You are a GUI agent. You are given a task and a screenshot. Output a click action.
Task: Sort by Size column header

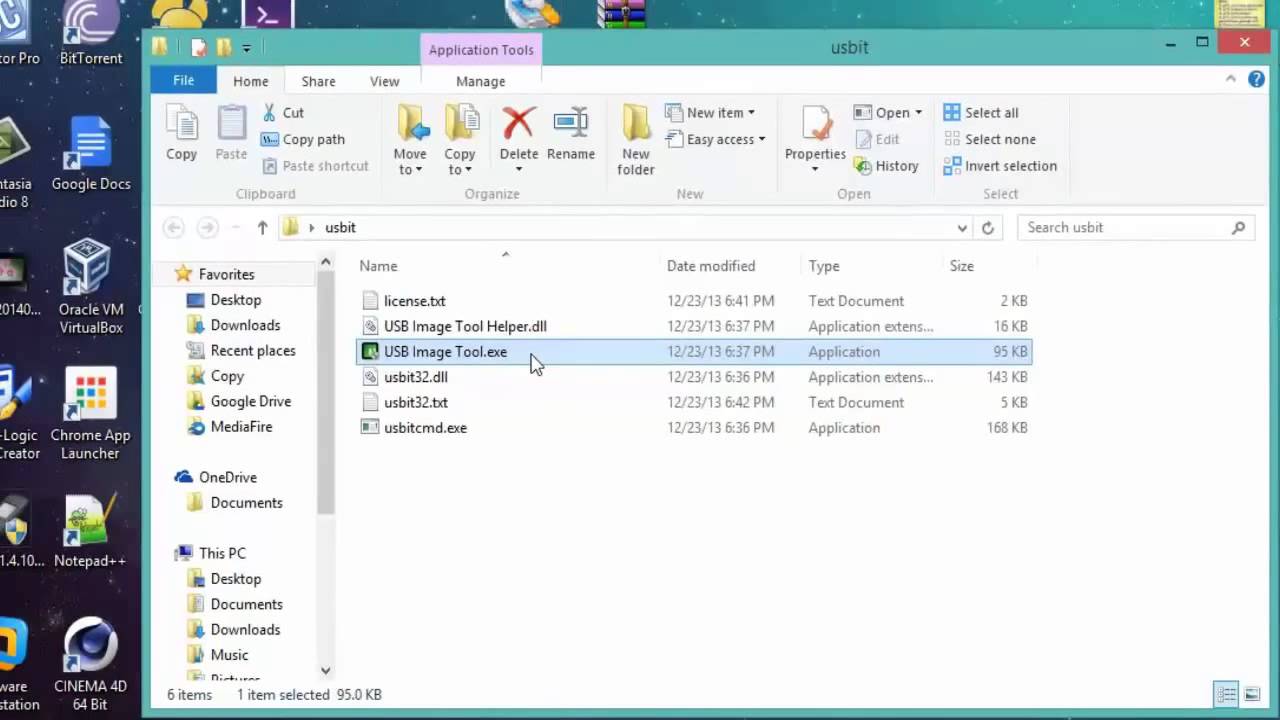pyautogui.click(x=961, y=266)
